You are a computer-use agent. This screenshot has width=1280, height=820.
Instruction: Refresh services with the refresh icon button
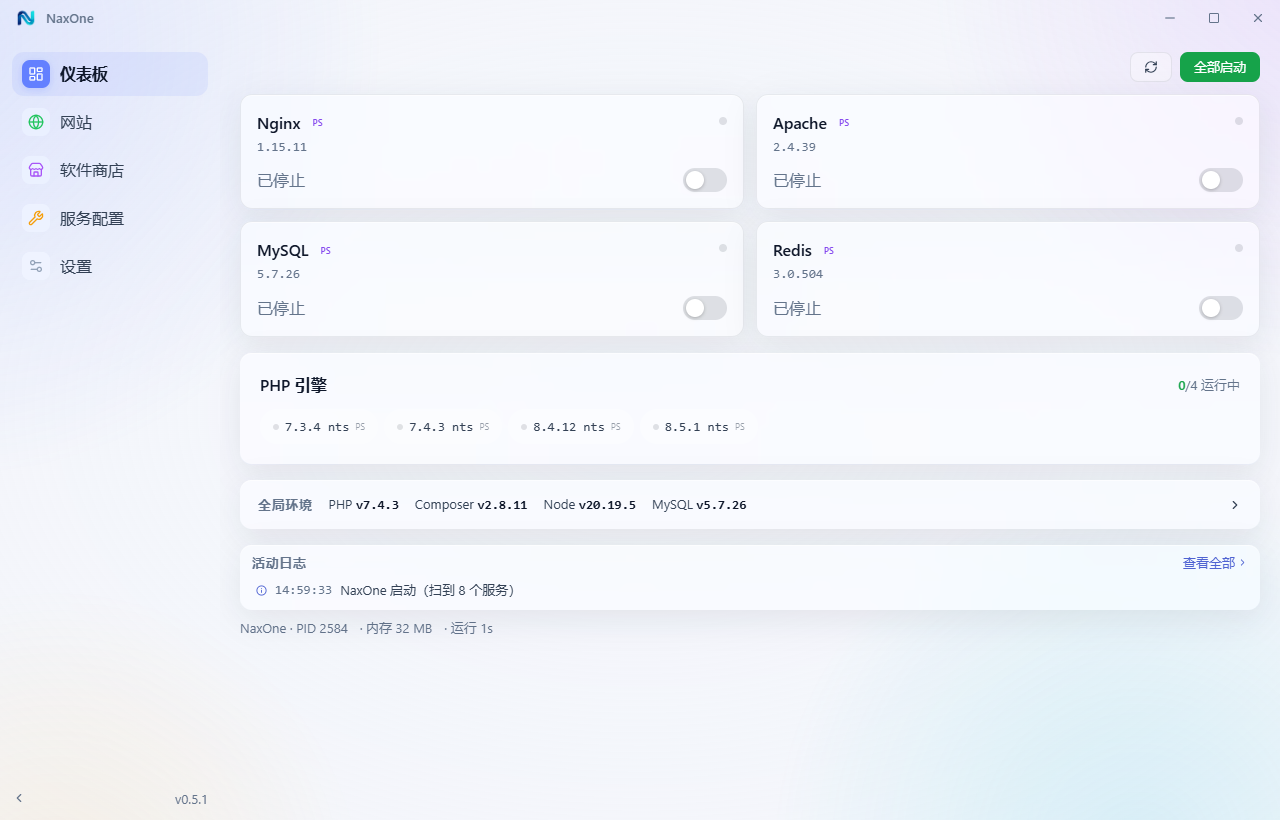(x=1151, y=67)
